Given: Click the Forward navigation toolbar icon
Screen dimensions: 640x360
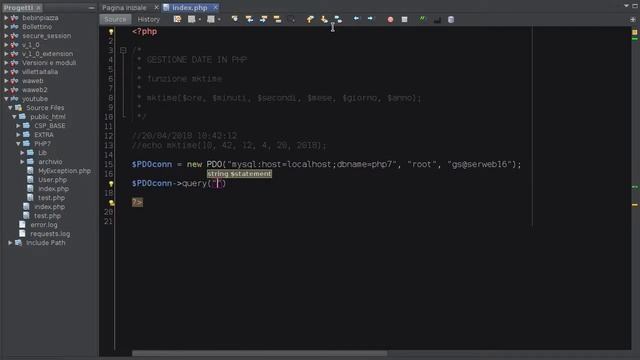Looking at the screenshot, I should click(x=210, y=19).
